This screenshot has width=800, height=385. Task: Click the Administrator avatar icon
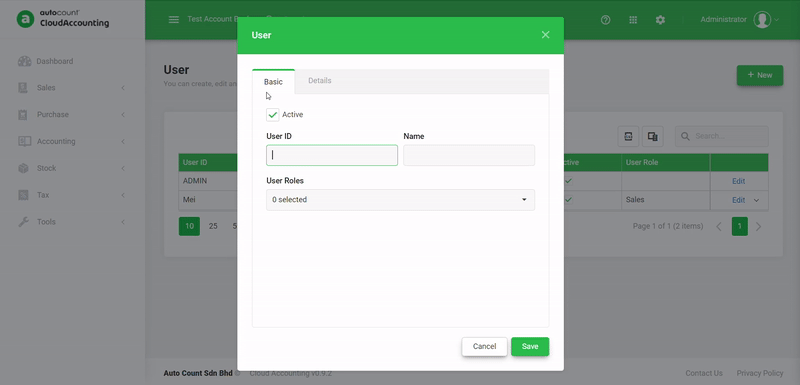coord(762,20)
